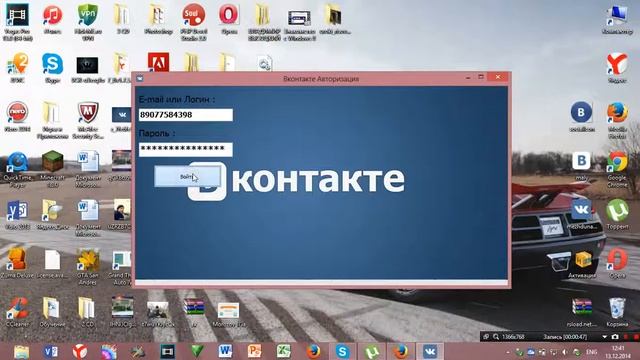Open Yandex browser from the taskbar
The height and width of the screenshot is (360, 640).
pyautogui.click(x=80, y=351)
